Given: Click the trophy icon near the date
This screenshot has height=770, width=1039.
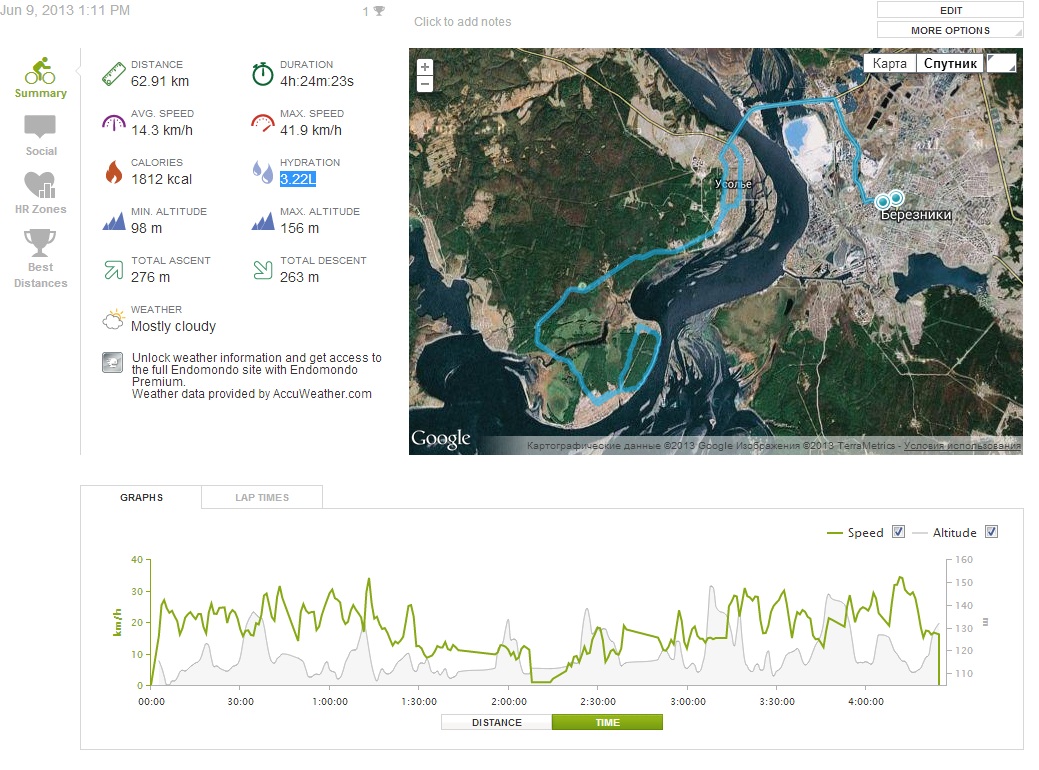Looking at the screenshot, I should [x=379, y=12].
